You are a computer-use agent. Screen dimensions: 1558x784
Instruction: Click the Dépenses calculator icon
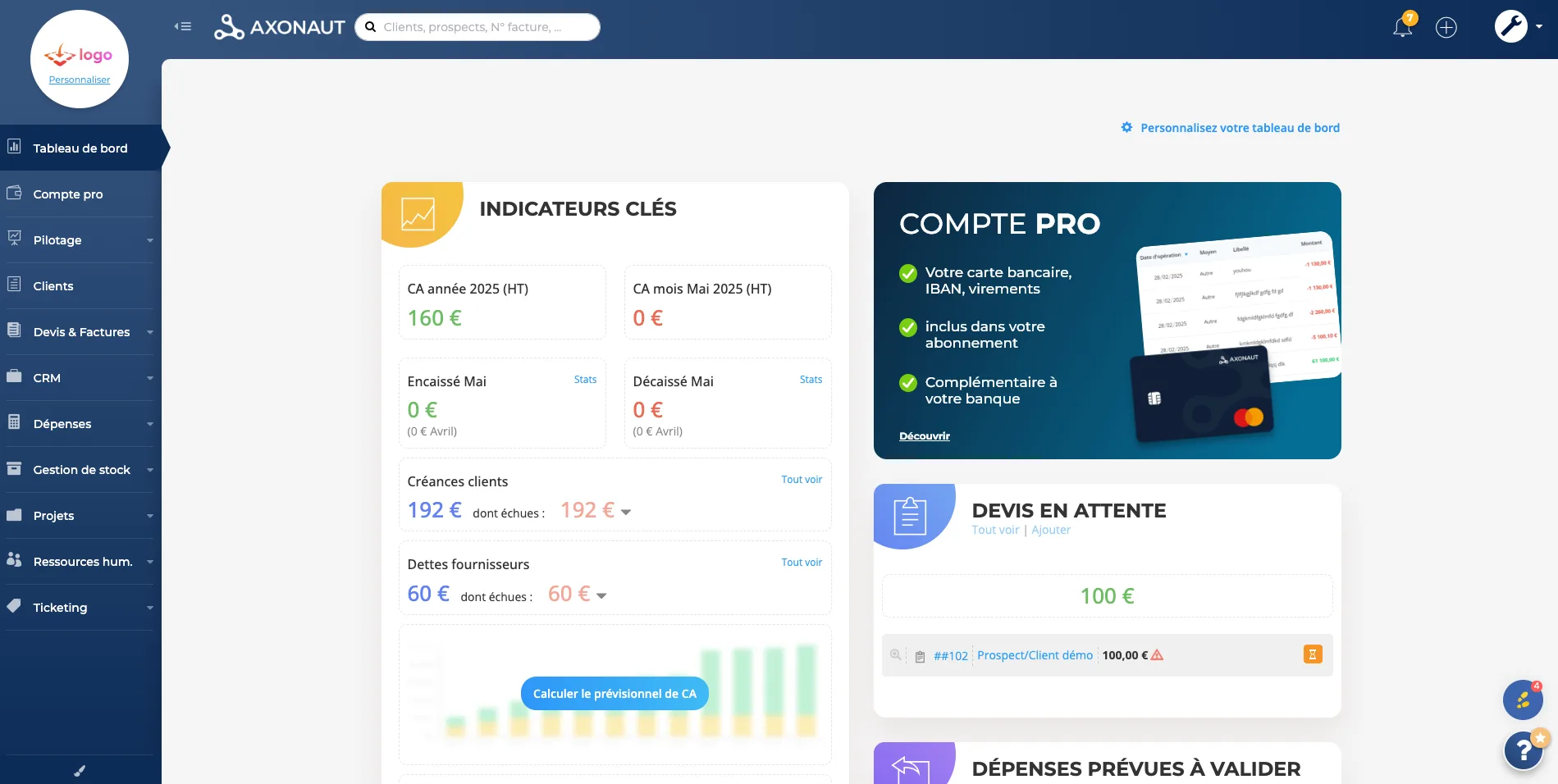coord(14,422)
